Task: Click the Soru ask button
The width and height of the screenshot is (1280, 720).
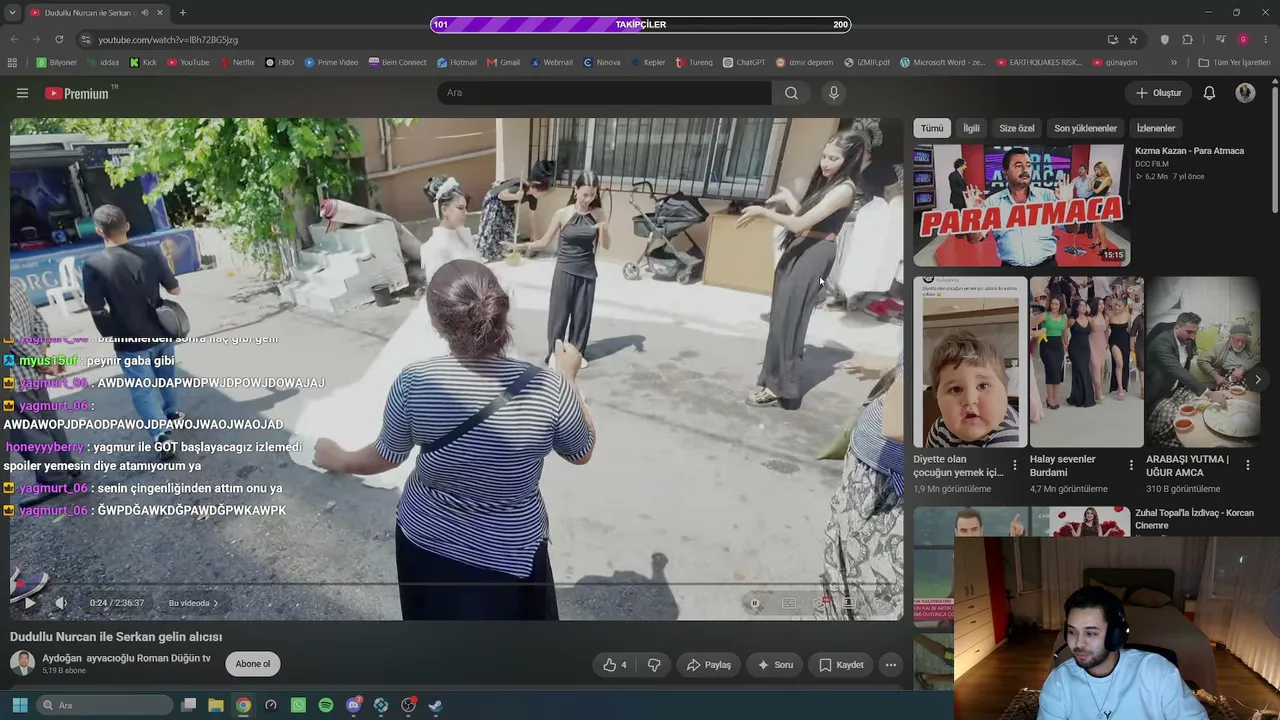Action: [x=775, y=665]
